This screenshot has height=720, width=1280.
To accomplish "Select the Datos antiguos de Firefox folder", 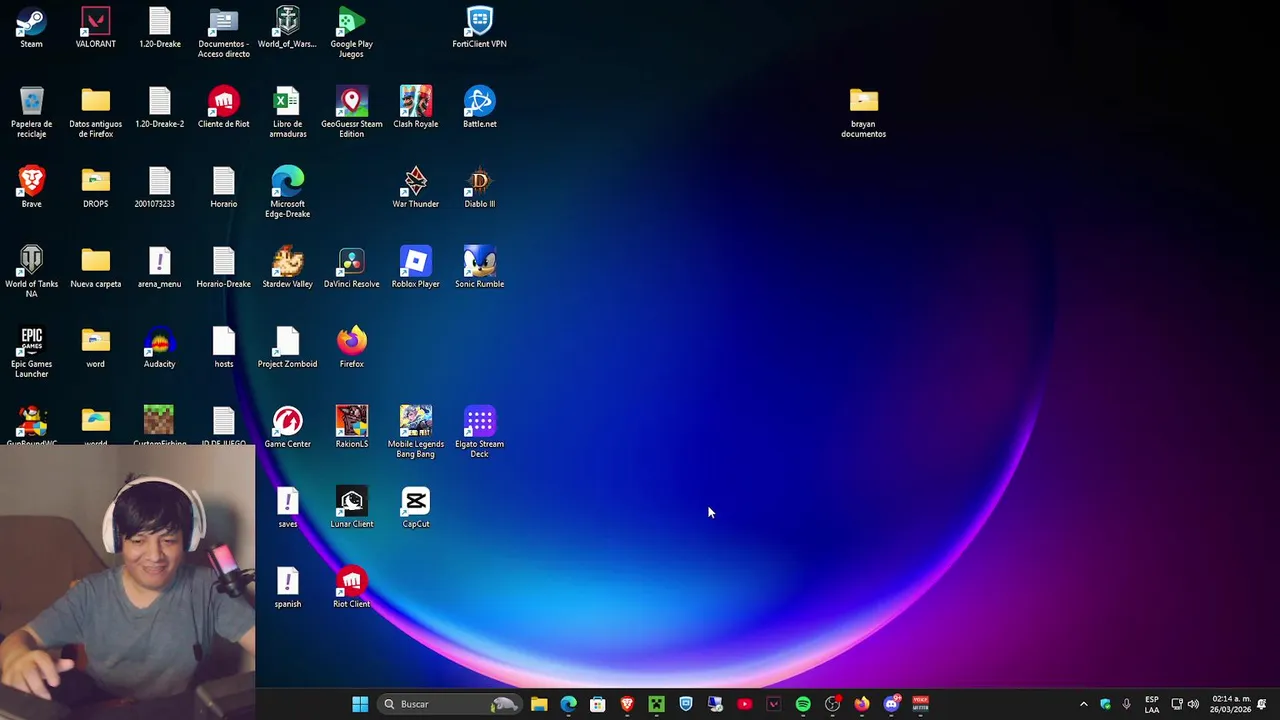I will 96,112.
